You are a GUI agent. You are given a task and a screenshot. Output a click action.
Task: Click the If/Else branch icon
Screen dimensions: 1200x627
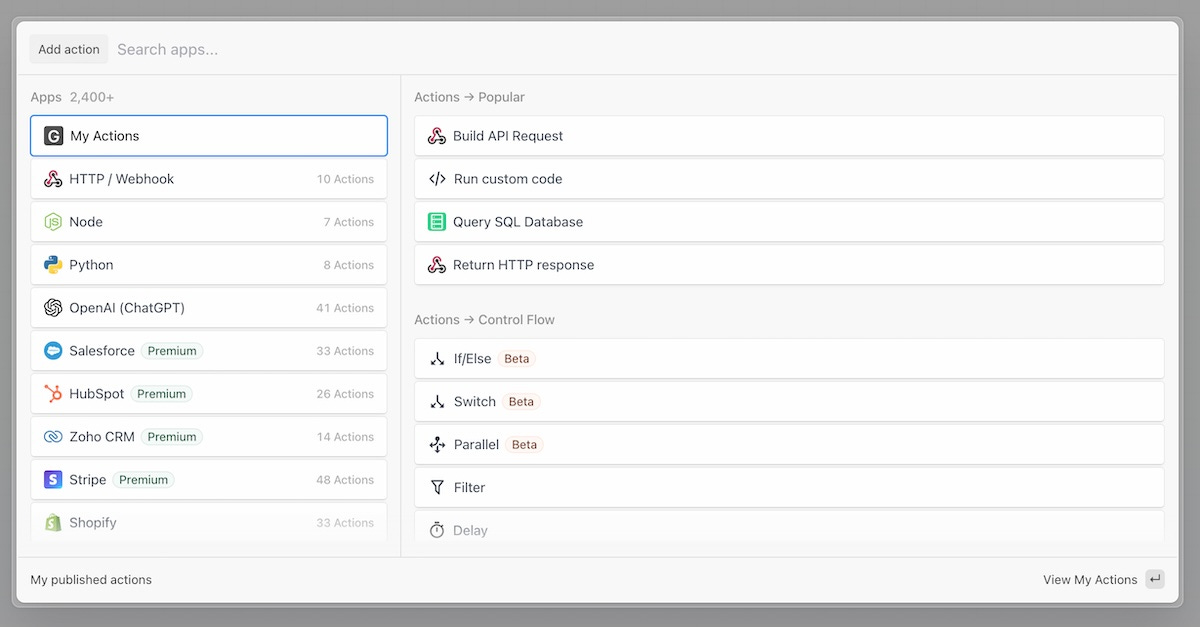coord(437,359)
